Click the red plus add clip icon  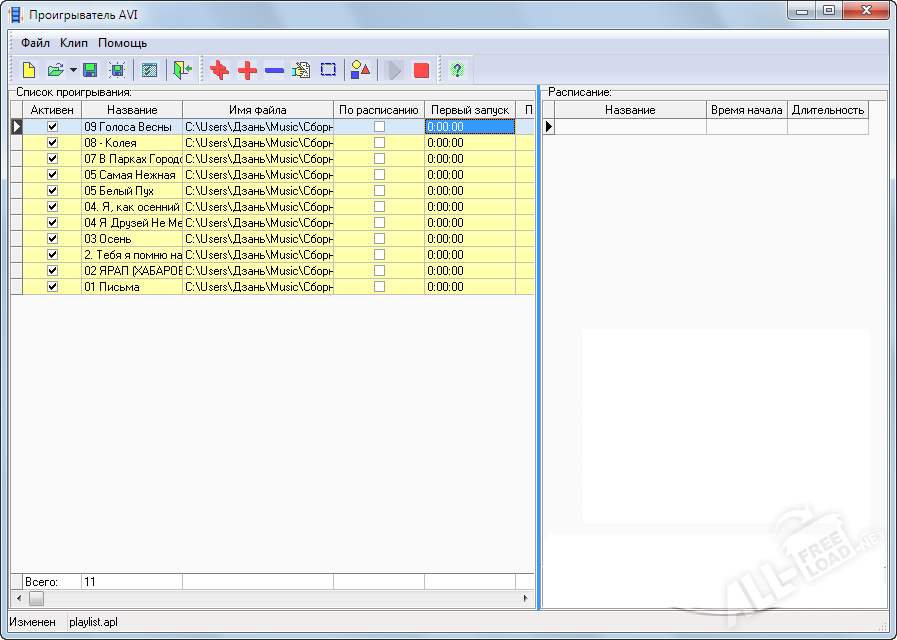point(247,70)
